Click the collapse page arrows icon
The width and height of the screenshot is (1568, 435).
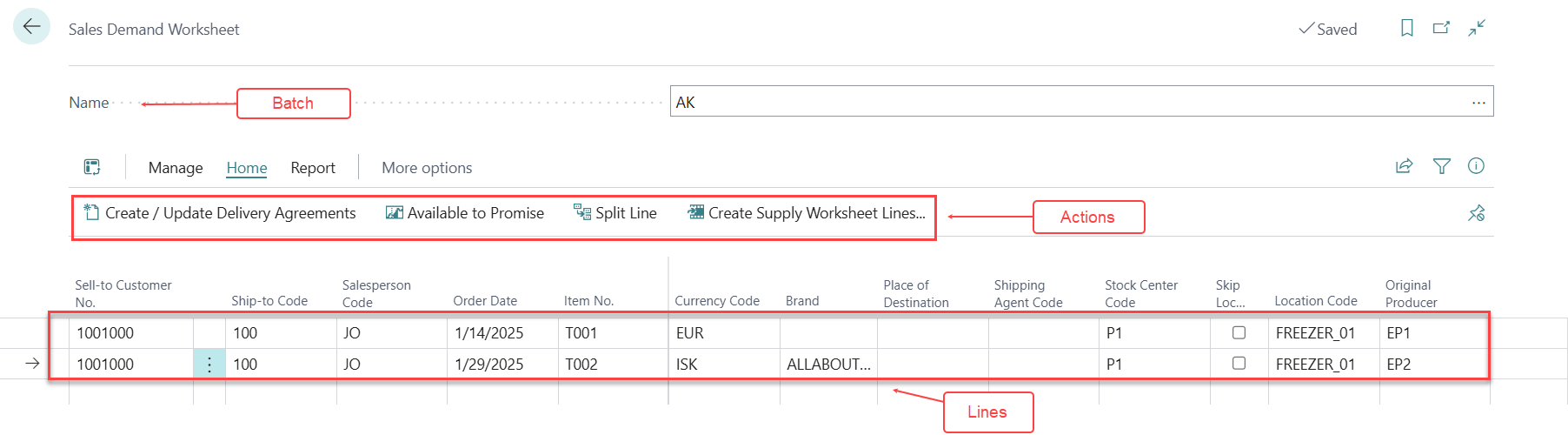coord(1477,28)
